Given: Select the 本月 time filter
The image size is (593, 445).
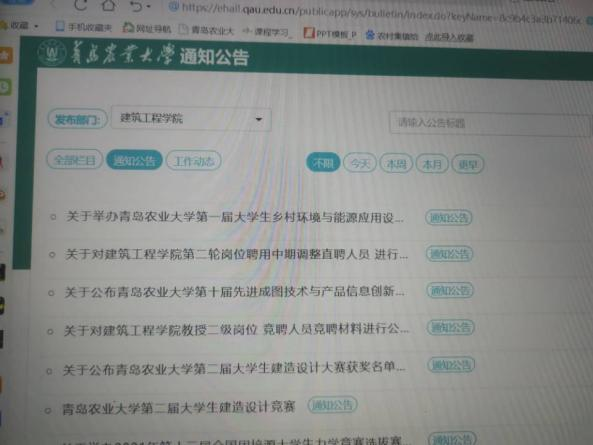Looking at the screenshot, I should [x=432, y=164].
